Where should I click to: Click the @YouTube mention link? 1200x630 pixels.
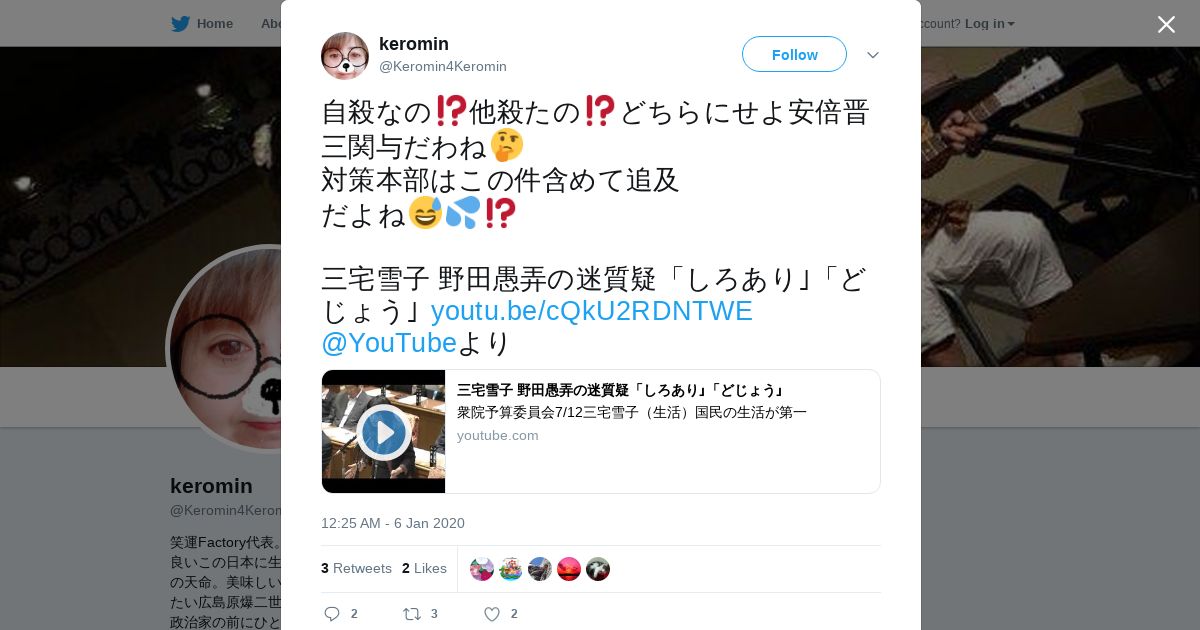(389, 343)
